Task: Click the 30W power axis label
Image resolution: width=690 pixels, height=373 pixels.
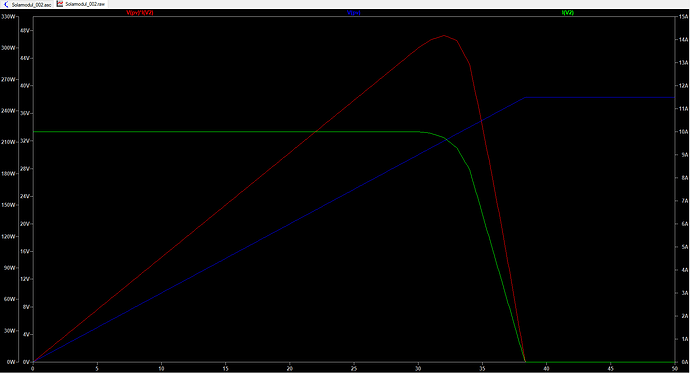Action: (9, 331)
